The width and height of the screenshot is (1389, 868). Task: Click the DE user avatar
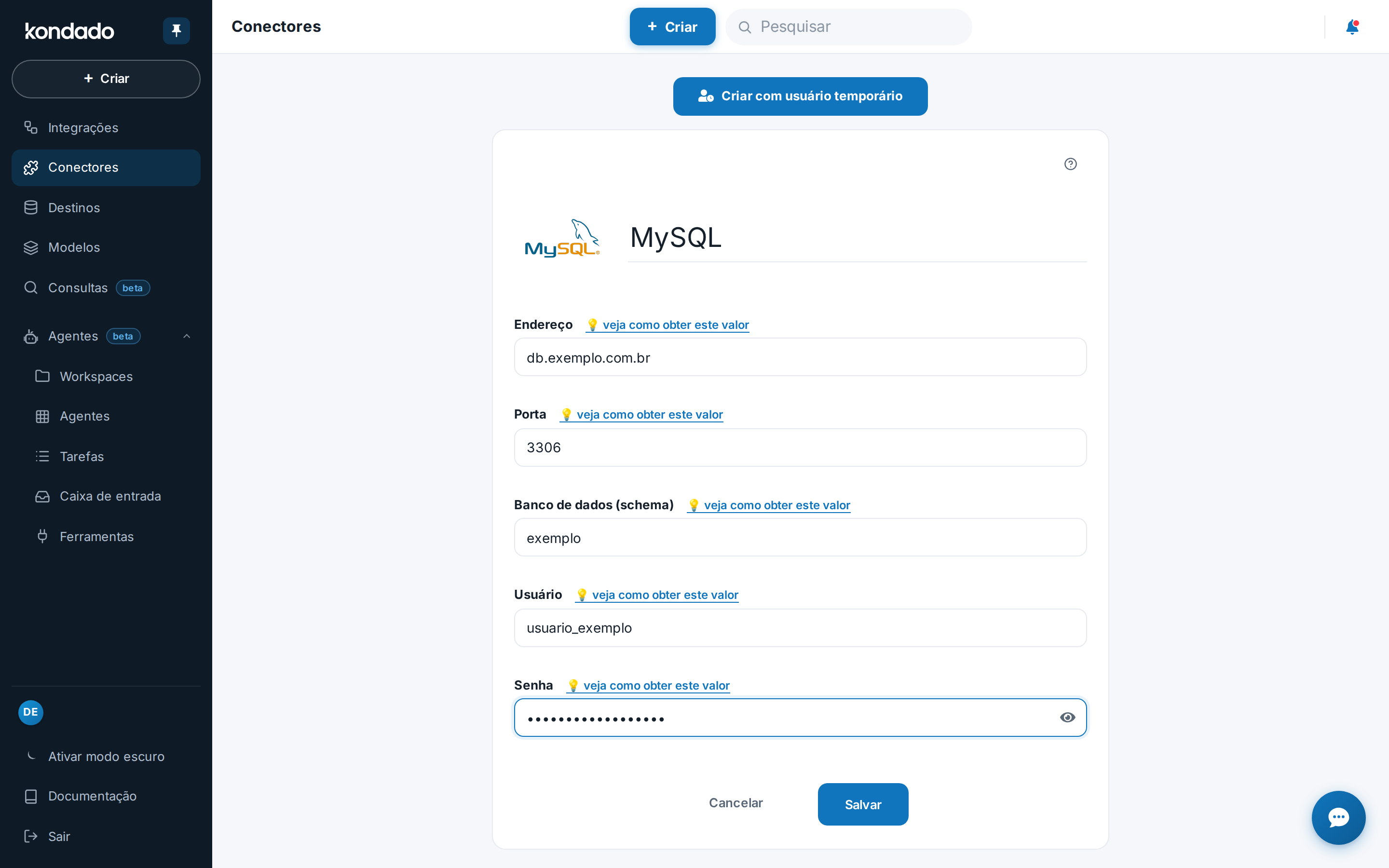tap(31, 712)
